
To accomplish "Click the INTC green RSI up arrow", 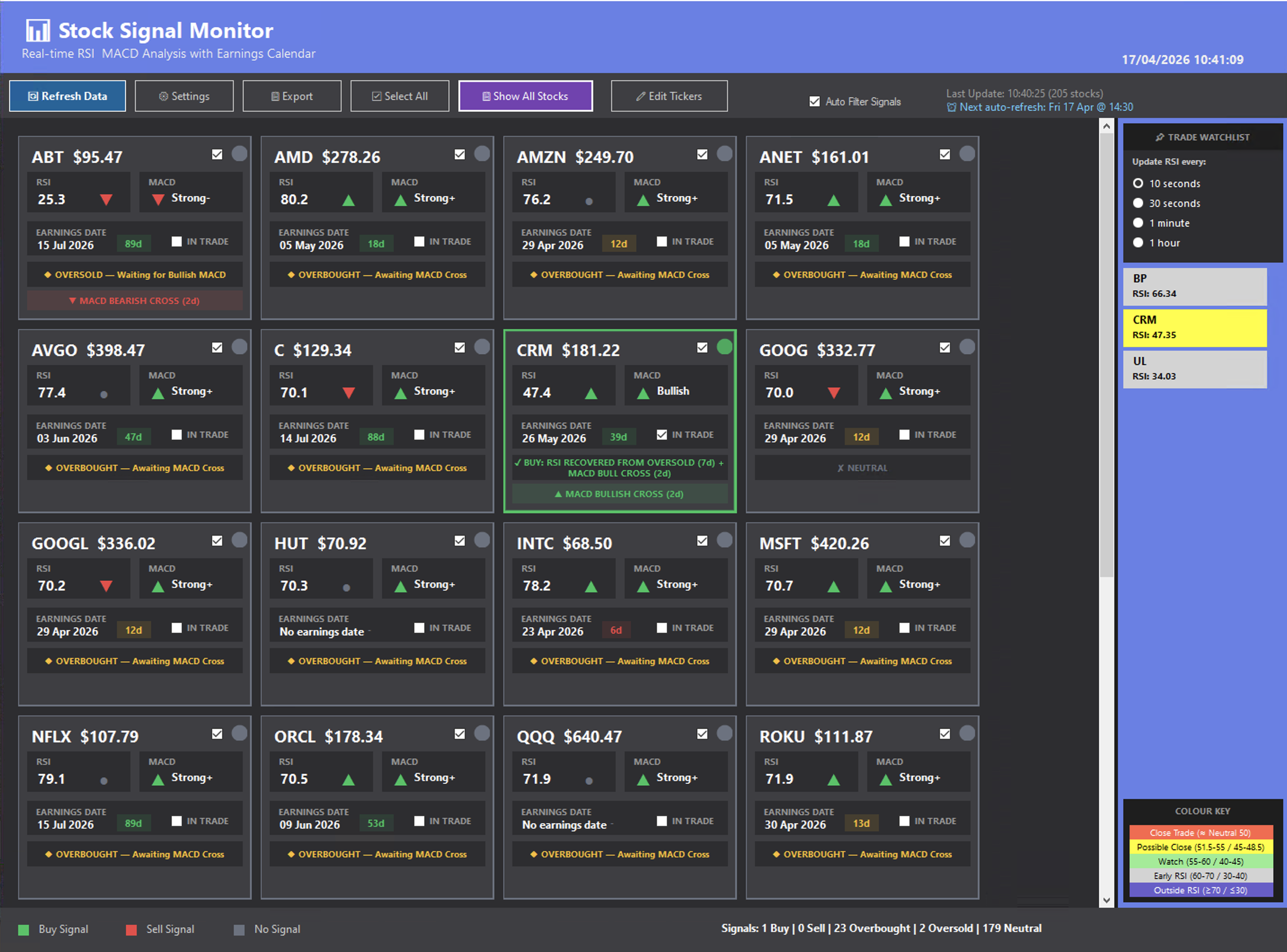I will [591, 586].
